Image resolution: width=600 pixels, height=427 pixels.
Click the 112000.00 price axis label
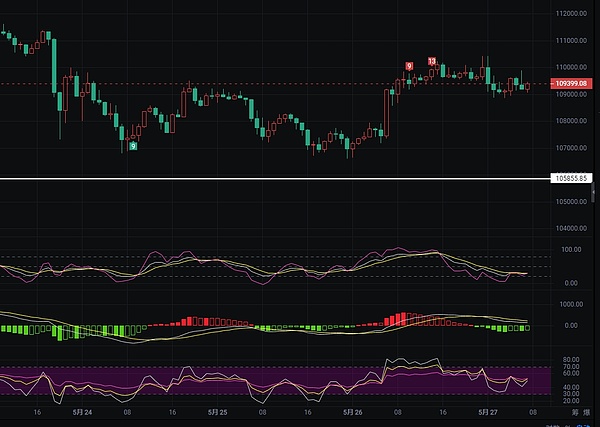tap(571, 13)
